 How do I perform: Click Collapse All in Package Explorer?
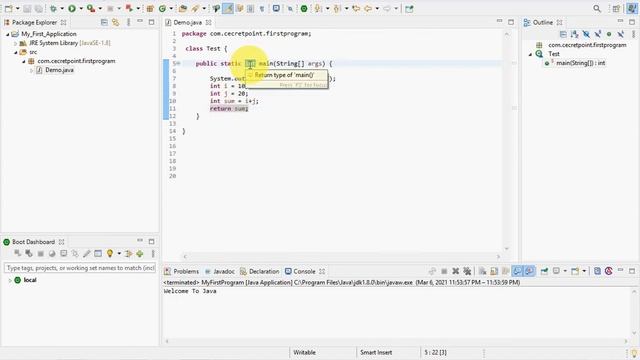click(104, 22)
